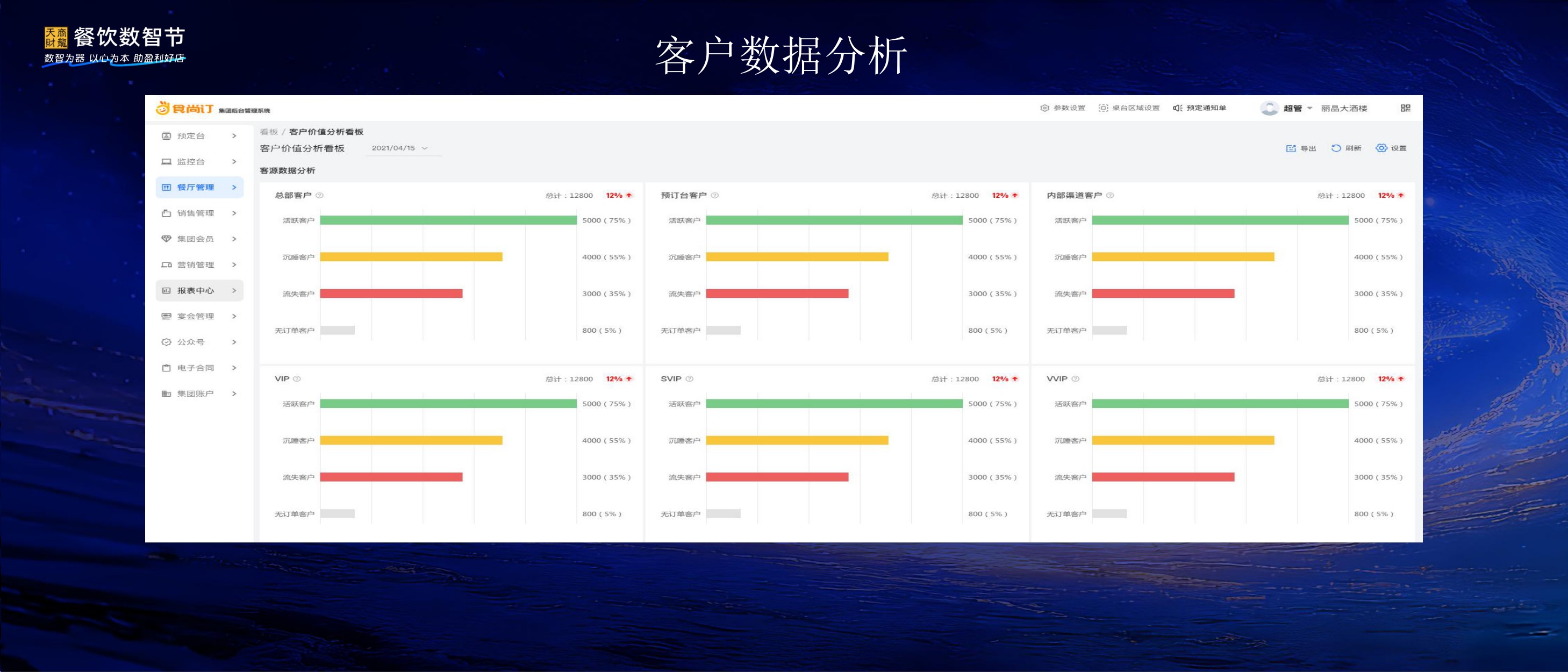
Task: Click the 刷新 refresh icon
Action: pos(1336,148)
